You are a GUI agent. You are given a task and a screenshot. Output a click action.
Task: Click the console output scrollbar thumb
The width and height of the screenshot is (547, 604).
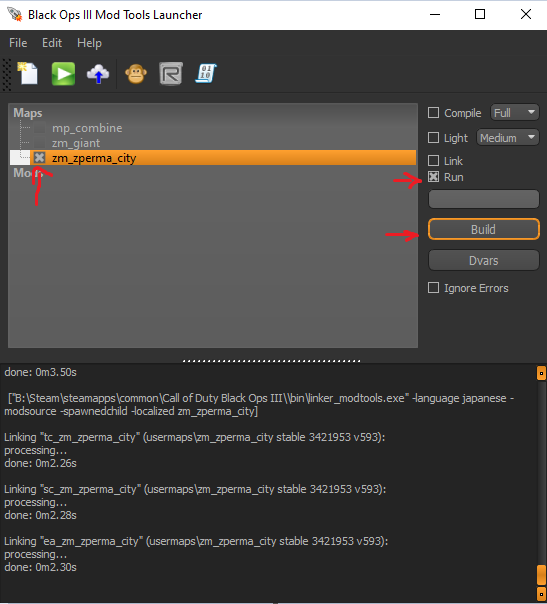[x=541, y=575]
